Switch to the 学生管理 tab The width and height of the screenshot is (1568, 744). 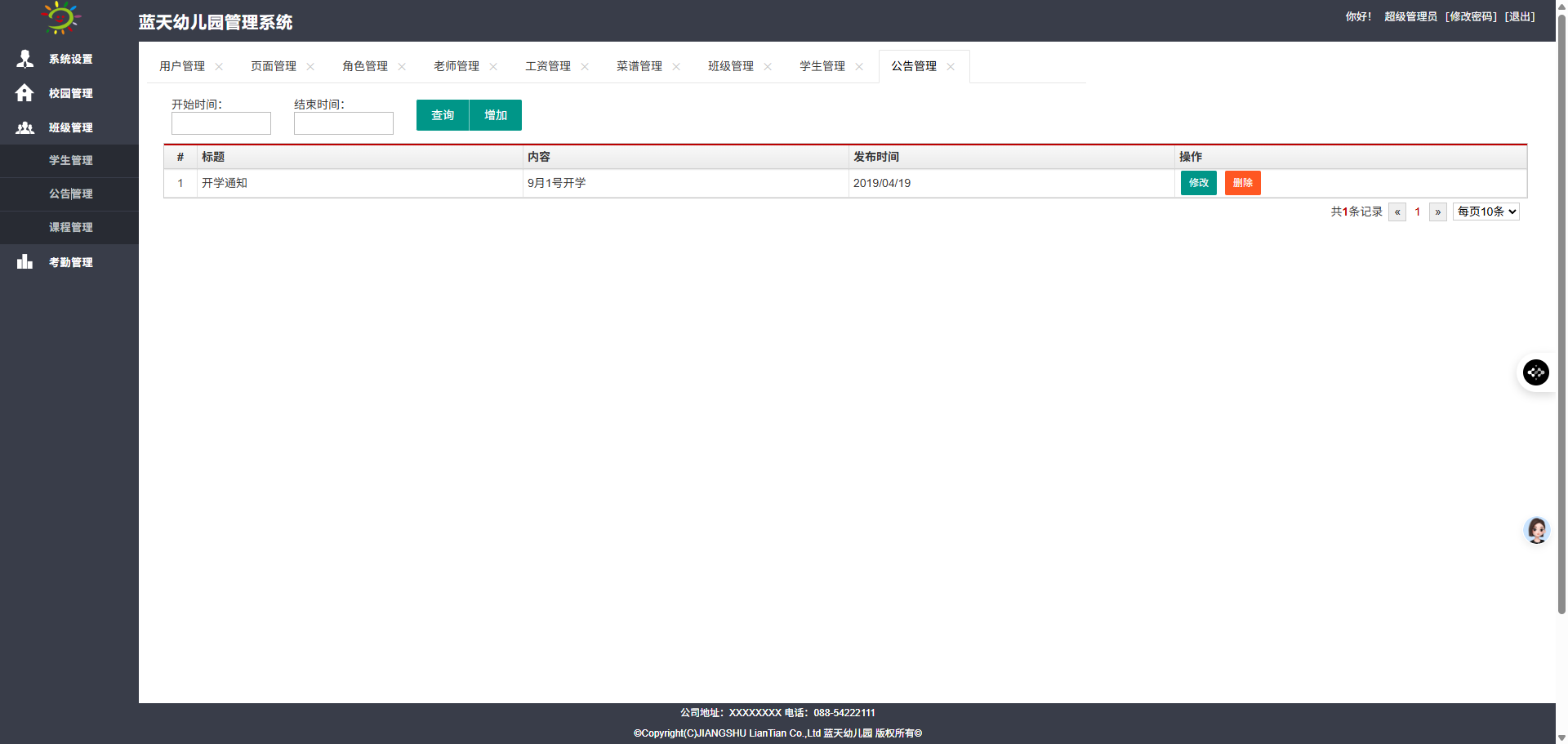point(822,66)
